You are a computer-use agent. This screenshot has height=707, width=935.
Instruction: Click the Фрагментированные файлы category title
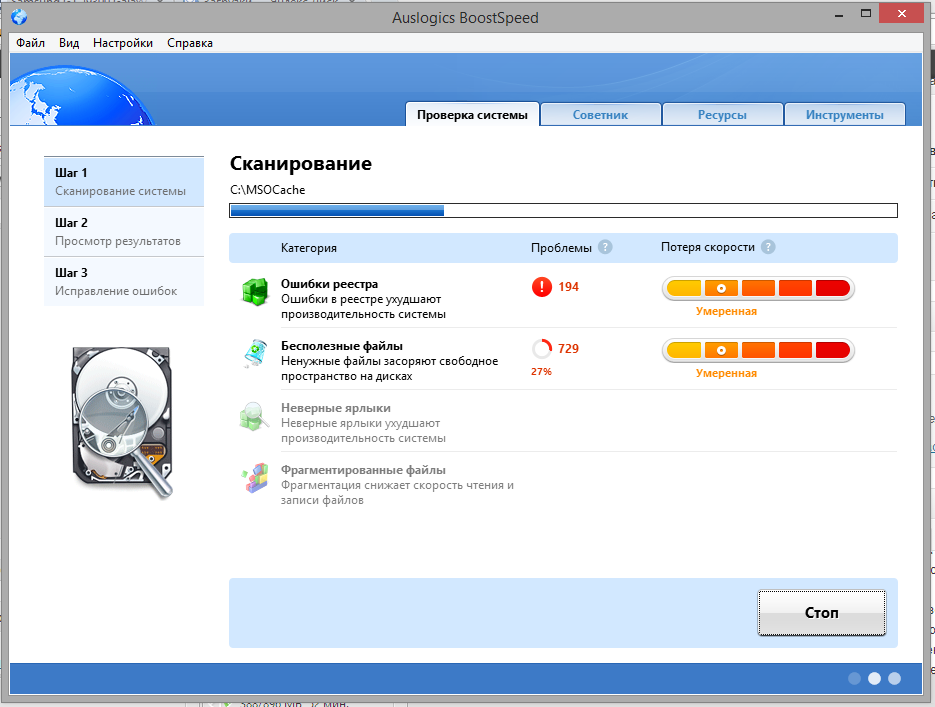[363, 470]
